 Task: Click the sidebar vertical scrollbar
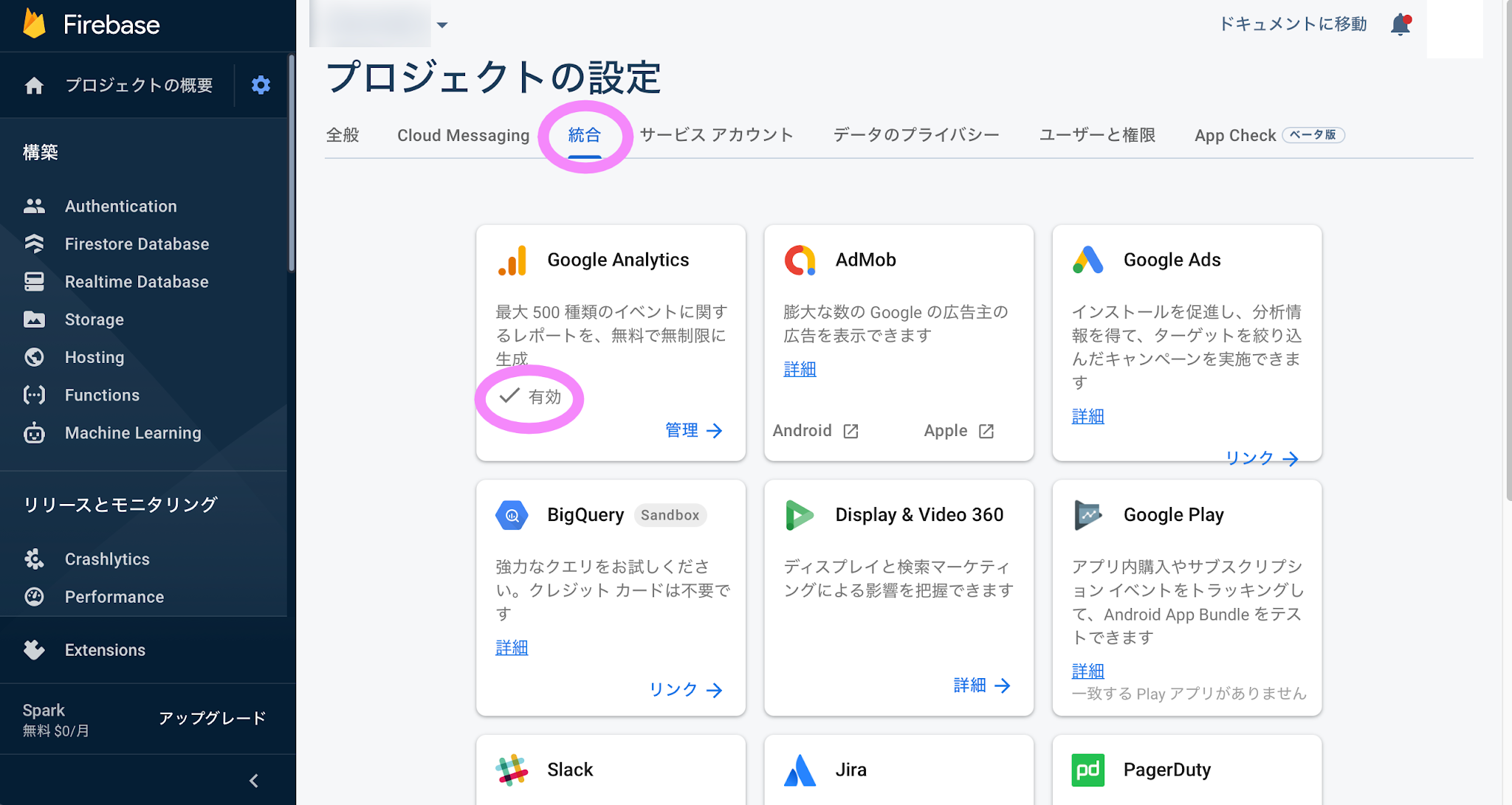(x=292, y=162)
